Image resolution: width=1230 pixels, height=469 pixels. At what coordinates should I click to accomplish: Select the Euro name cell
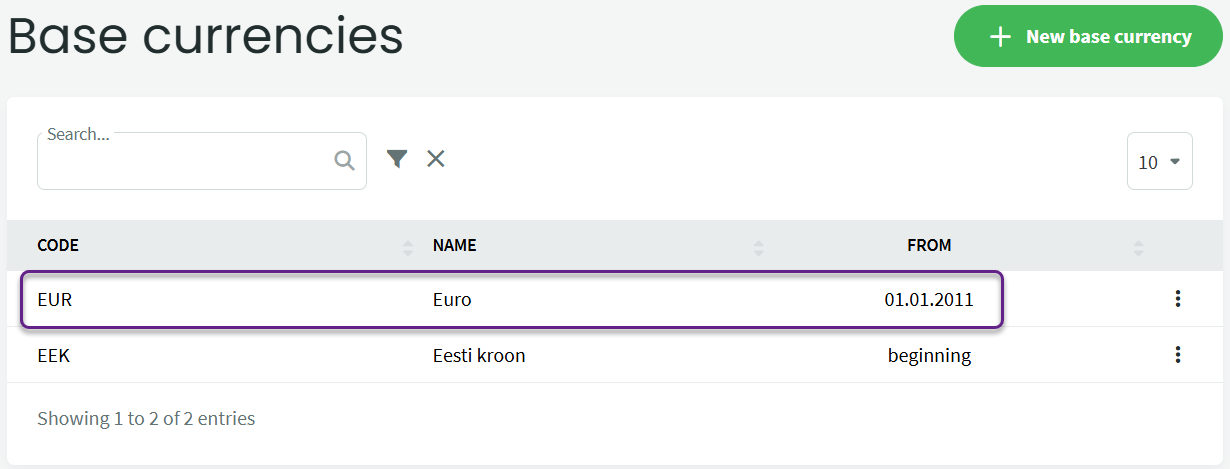(452, 299)
